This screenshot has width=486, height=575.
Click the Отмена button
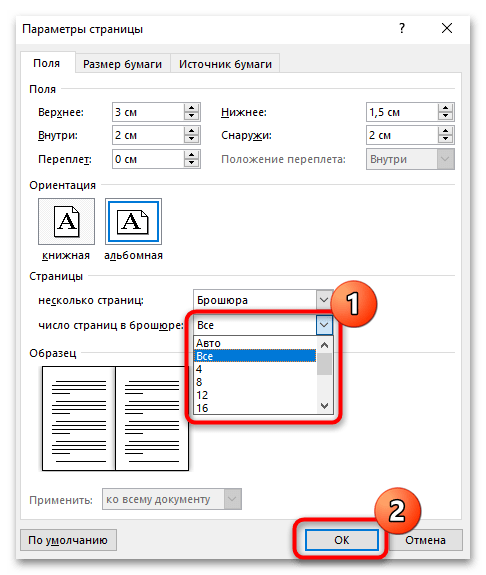coord(425,540)
